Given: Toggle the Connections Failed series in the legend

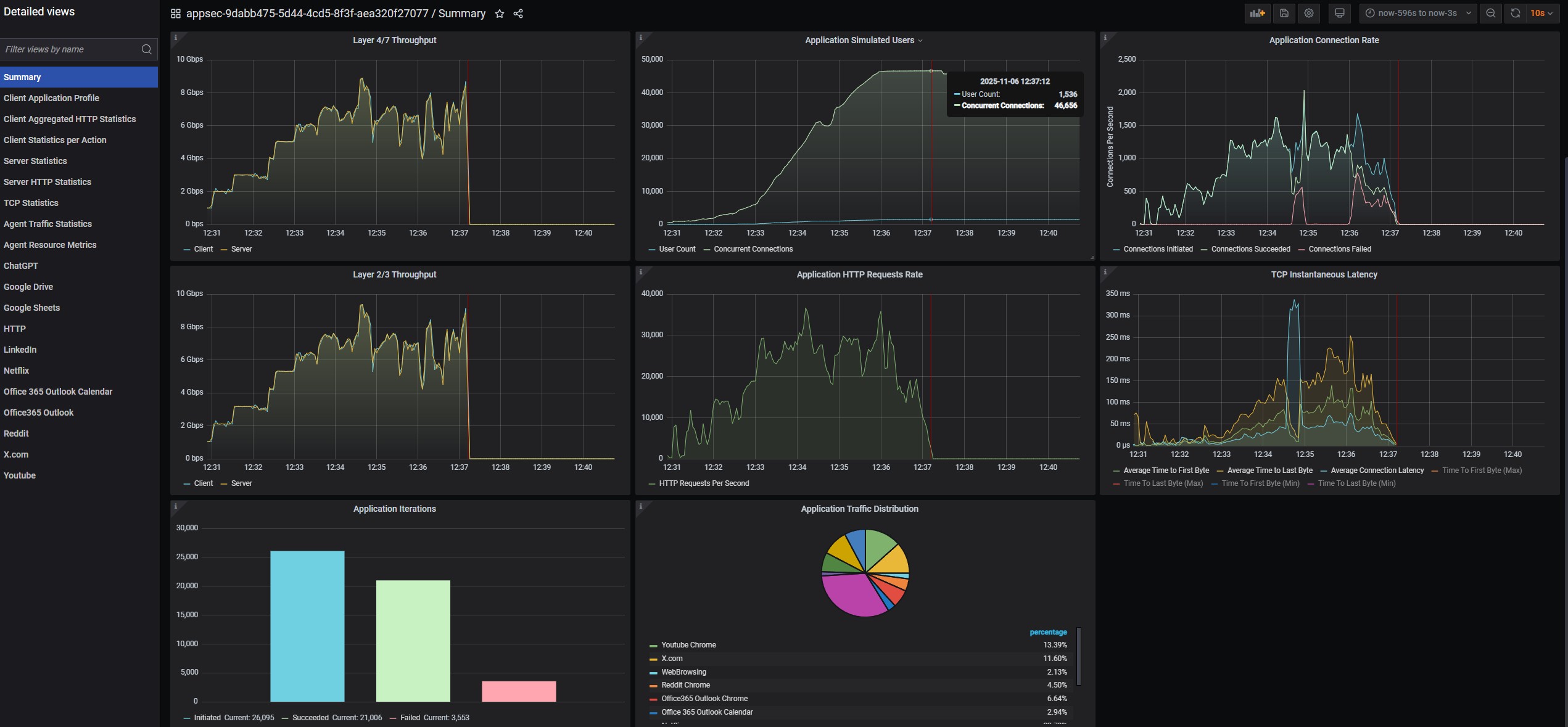Looking at the screenshot, I should click(1339, 249).
